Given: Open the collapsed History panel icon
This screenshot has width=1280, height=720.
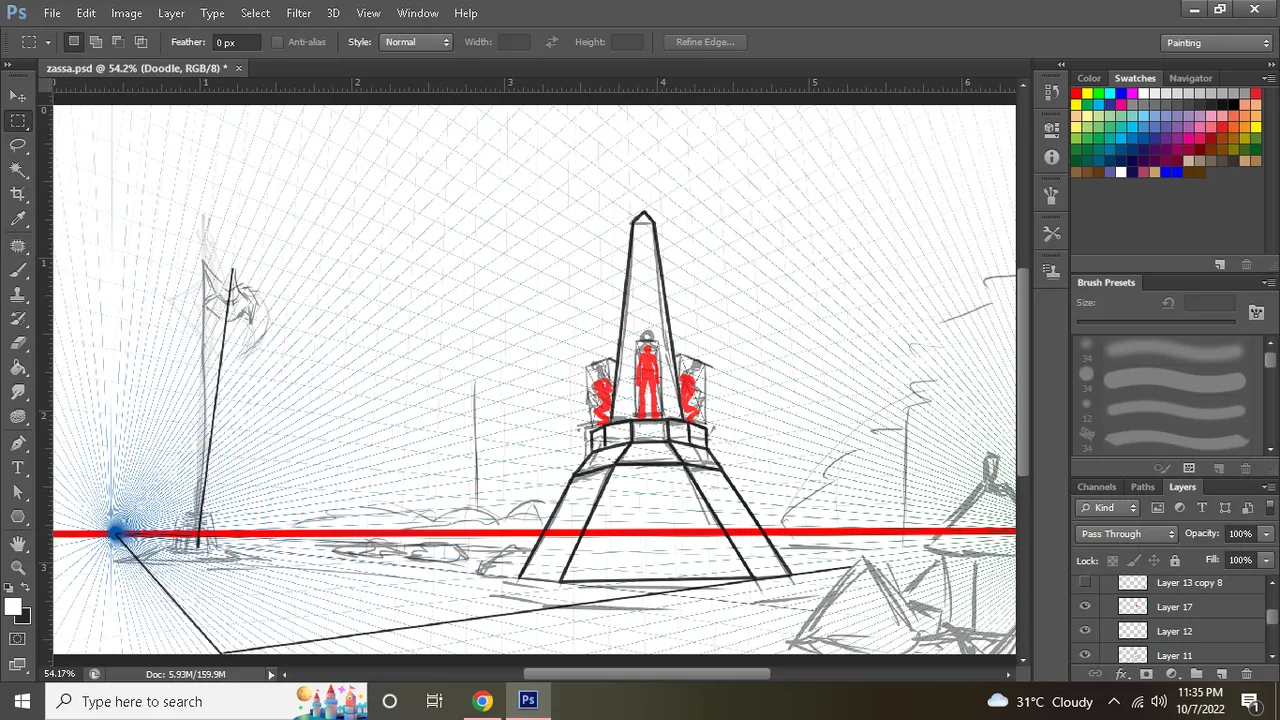Looking at the screenshot, I should 1051,91.
